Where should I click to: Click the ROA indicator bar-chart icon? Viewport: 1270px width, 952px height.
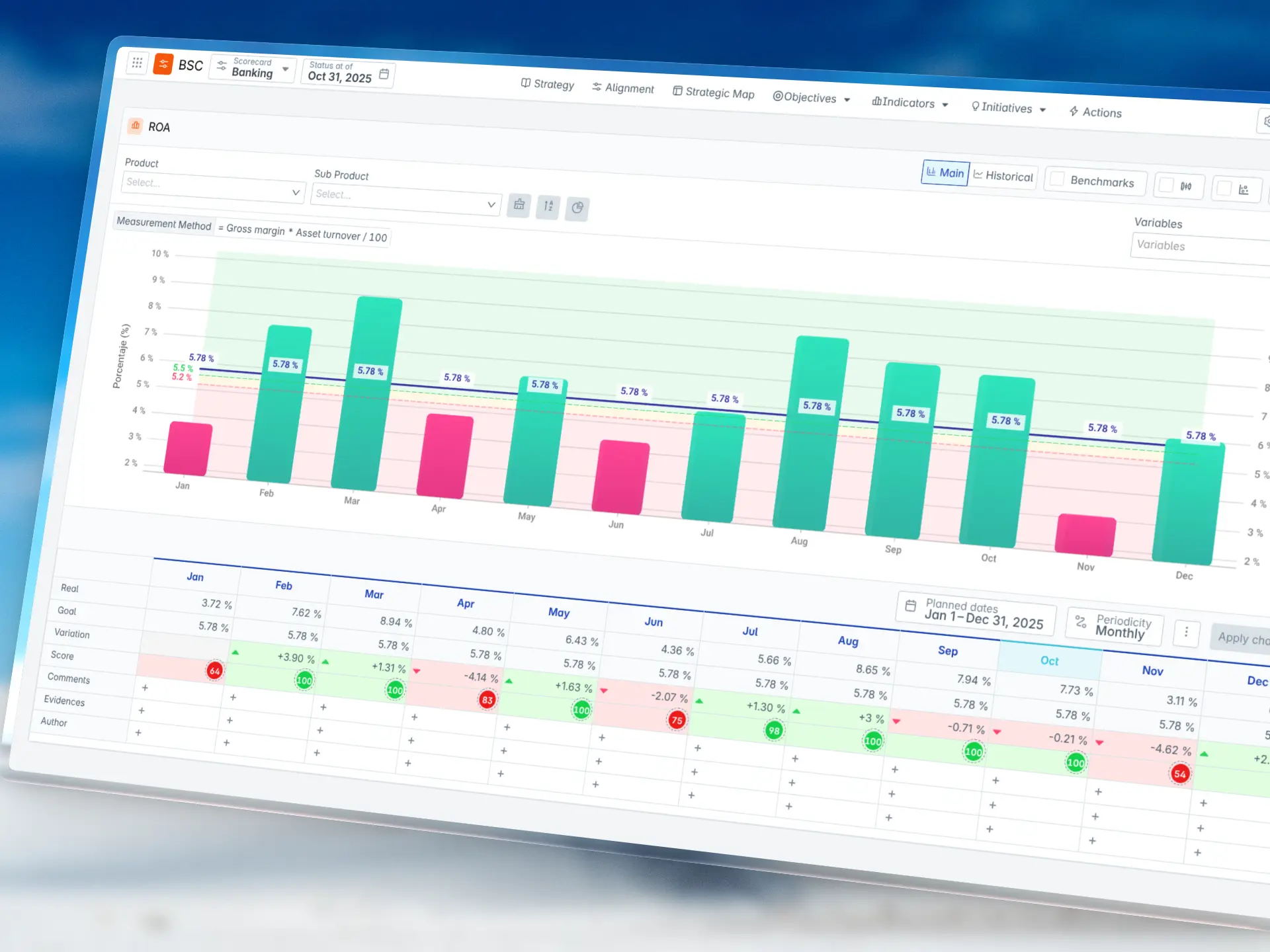tap(136, 125)
